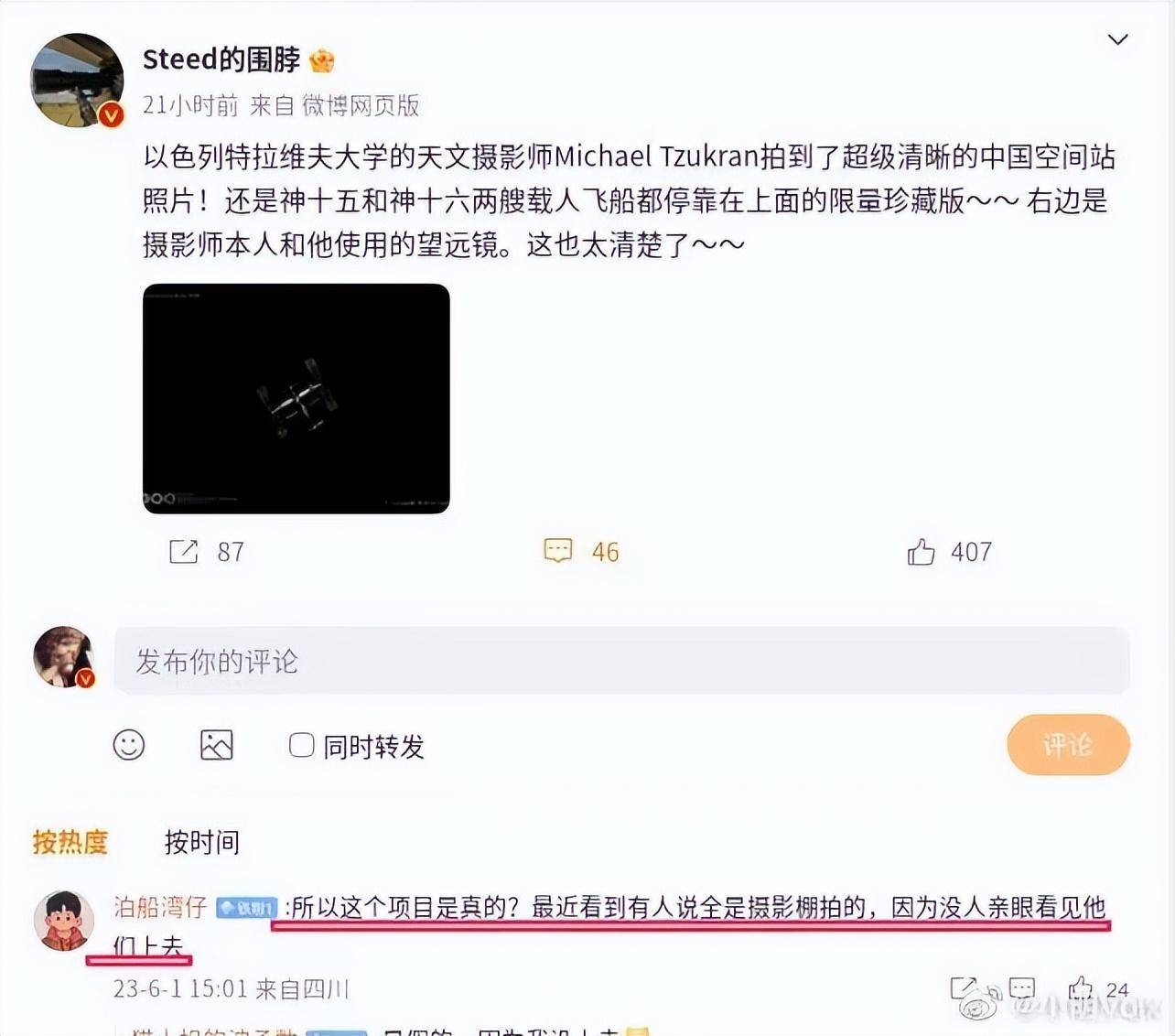Screen dimensions: 1175x1036
Task: Open 泊船湾仔 commenter username link
Action: click(160, 907)
